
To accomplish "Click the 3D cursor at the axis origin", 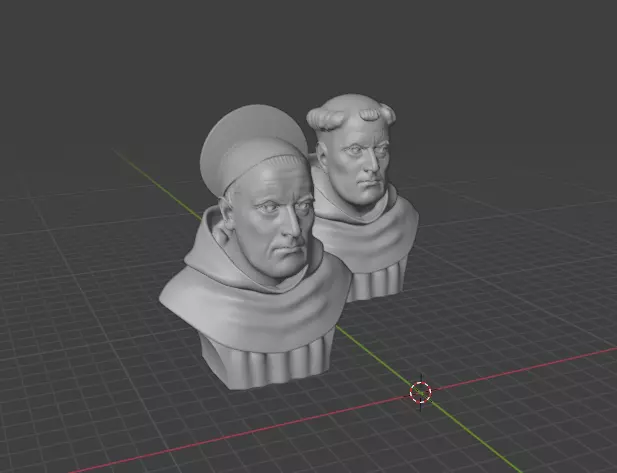I will (421, 392).
